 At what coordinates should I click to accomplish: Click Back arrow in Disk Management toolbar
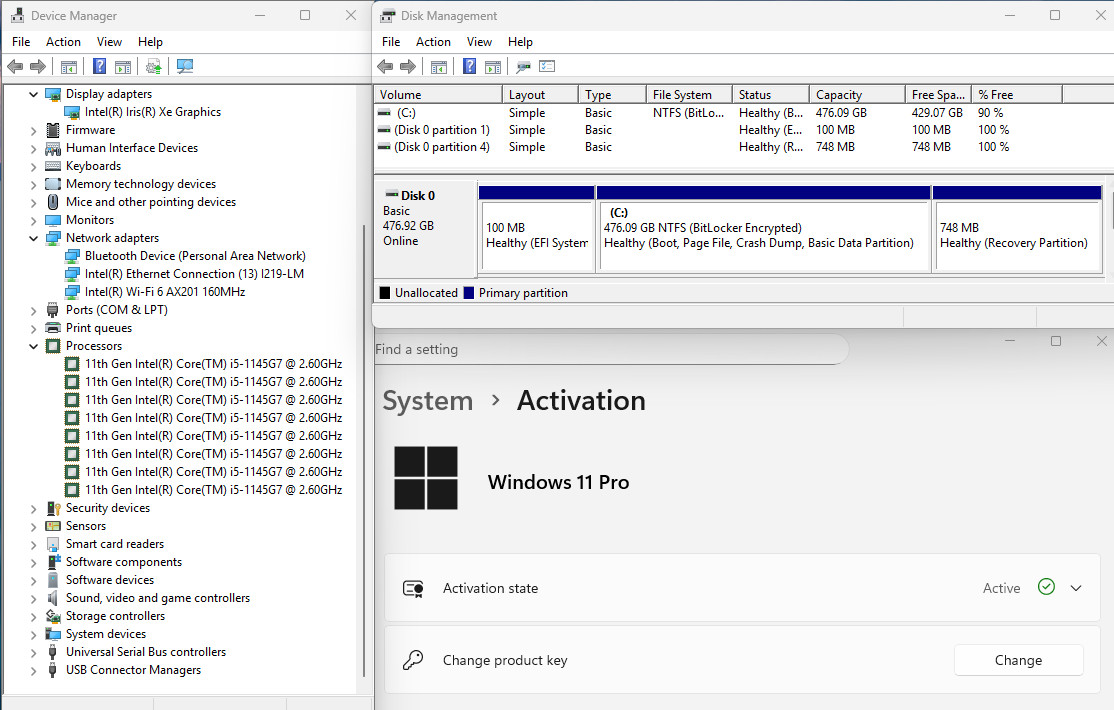385,67
